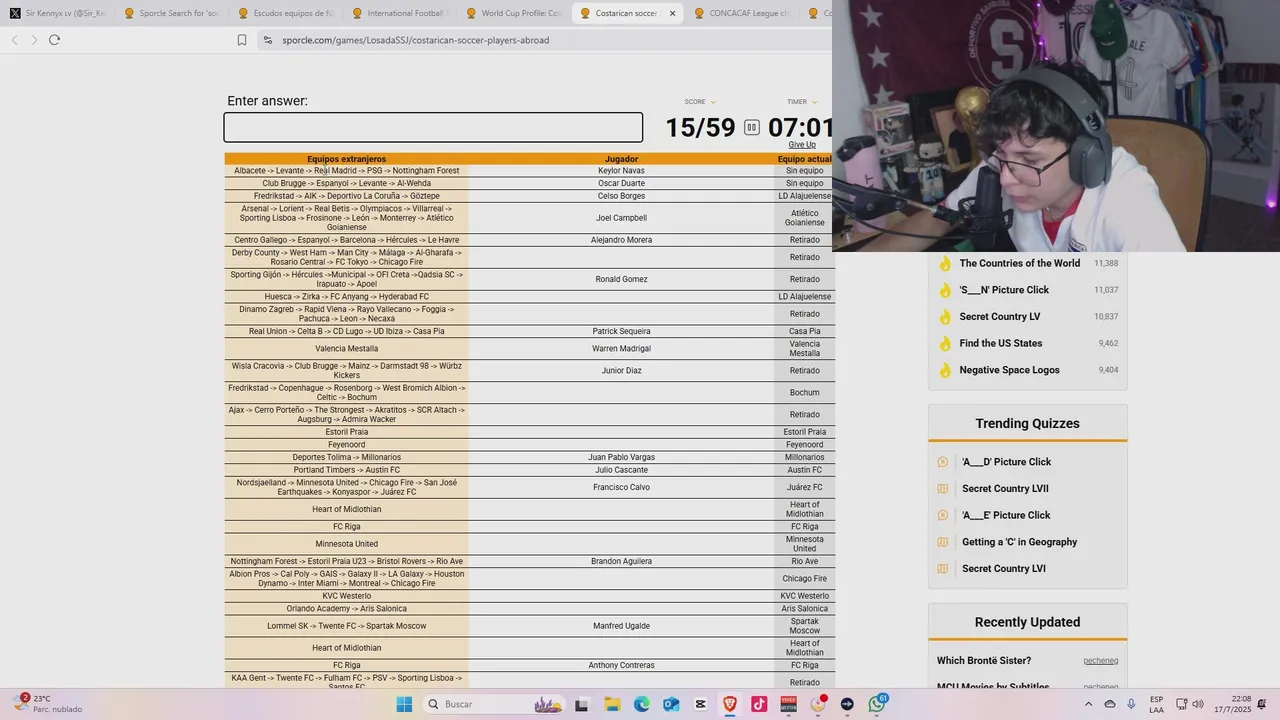Click the OneDrive cloud icon in tray
The height and width of the screenshot is (720, 1280).
1110,704
